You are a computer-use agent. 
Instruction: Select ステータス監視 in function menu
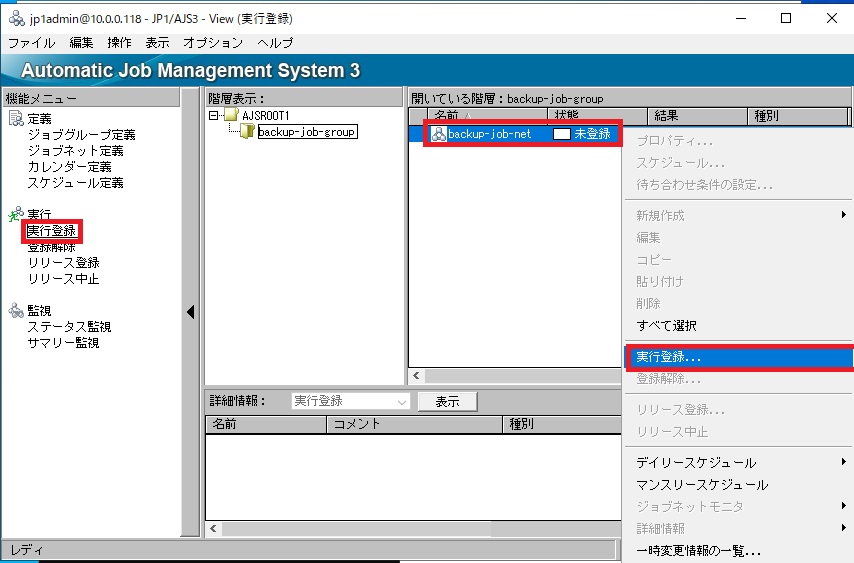(x=70, y=327)
